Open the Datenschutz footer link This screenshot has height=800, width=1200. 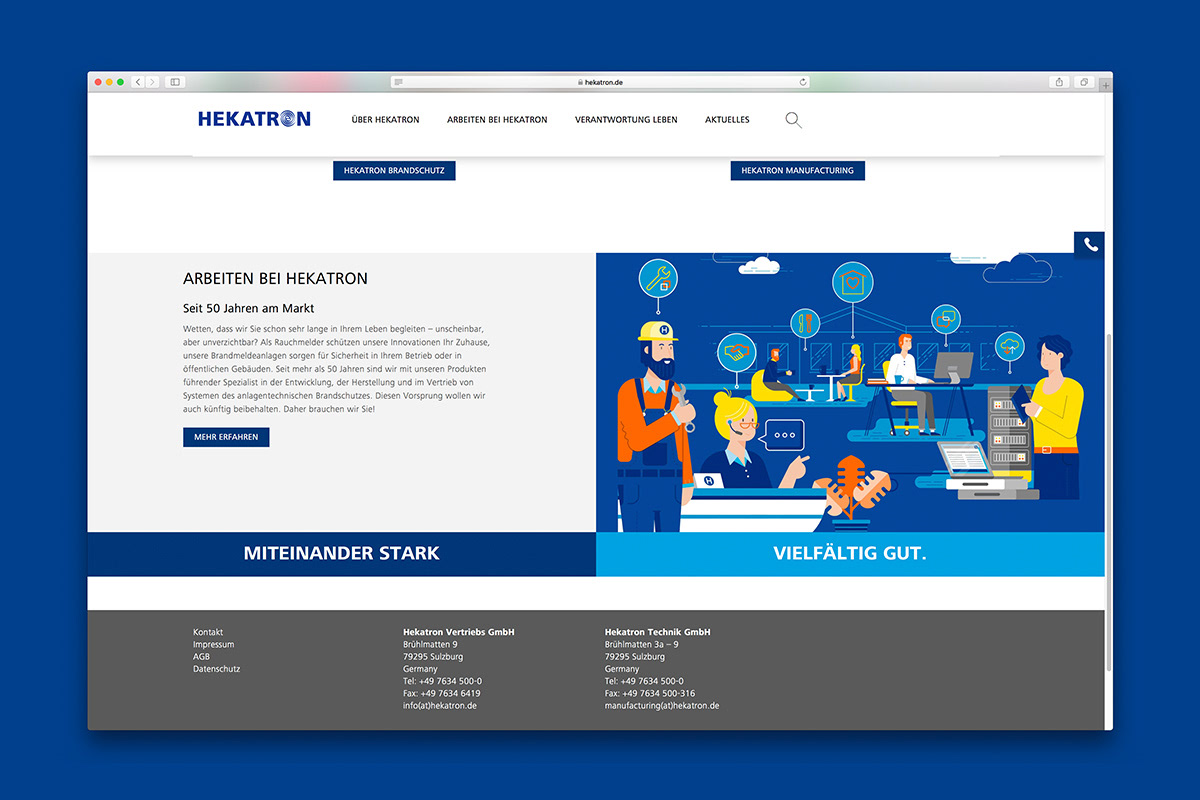pyautogui.click(x=216, y=669)
